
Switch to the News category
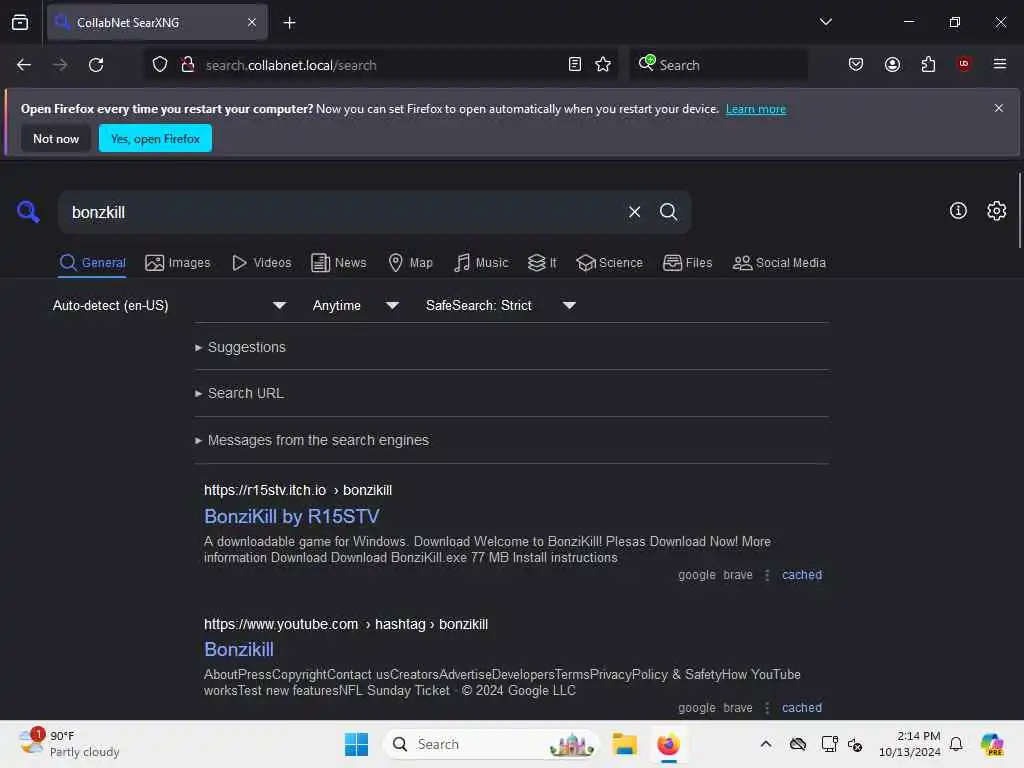coord(339,263)
